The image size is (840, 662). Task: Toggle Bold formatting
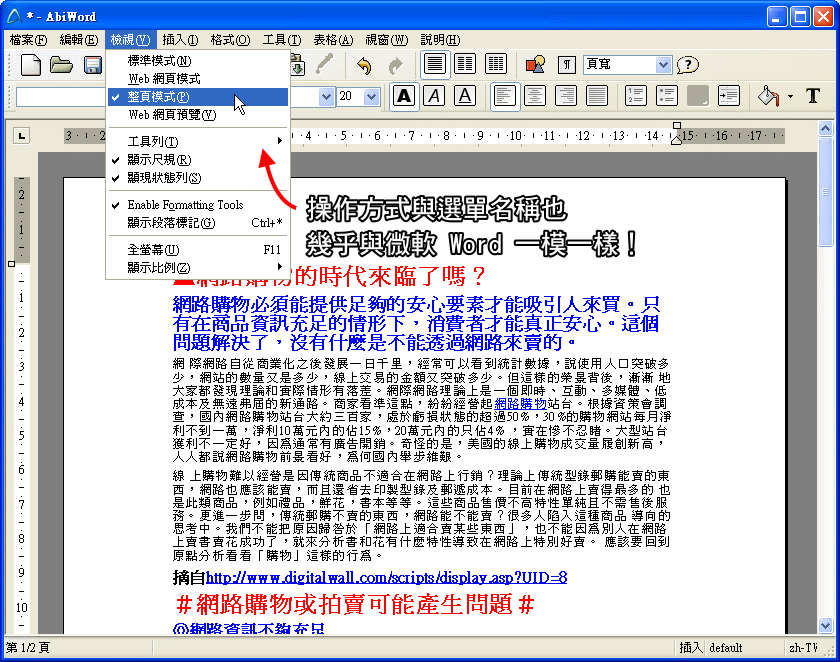404,96
